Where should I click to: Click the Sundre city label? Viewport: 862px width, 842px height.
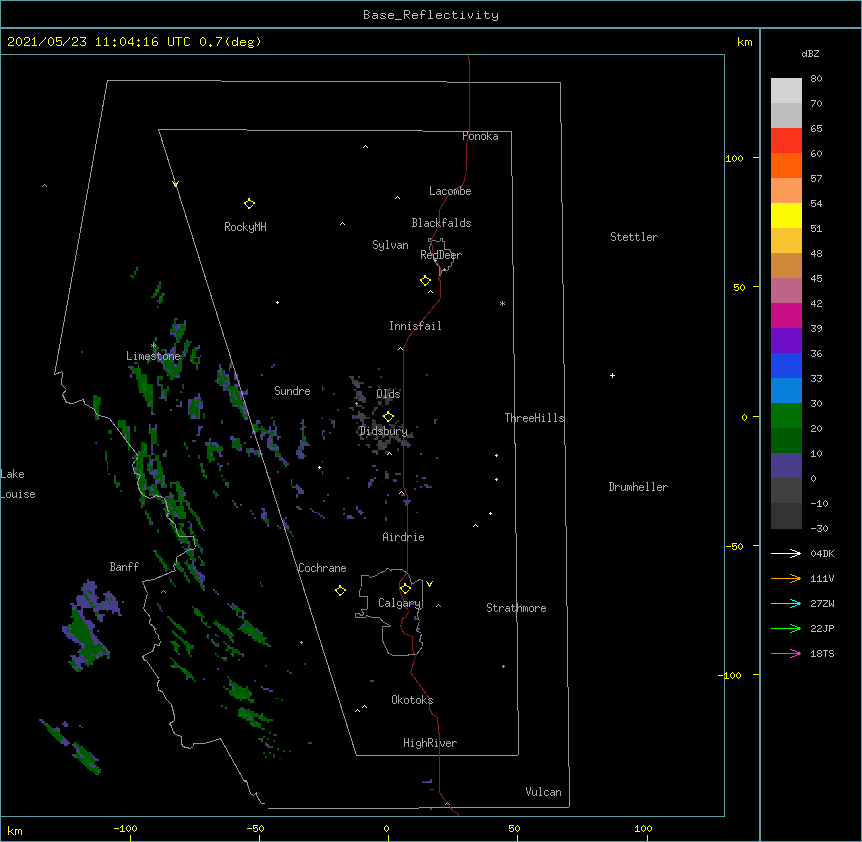pos(292,391)
